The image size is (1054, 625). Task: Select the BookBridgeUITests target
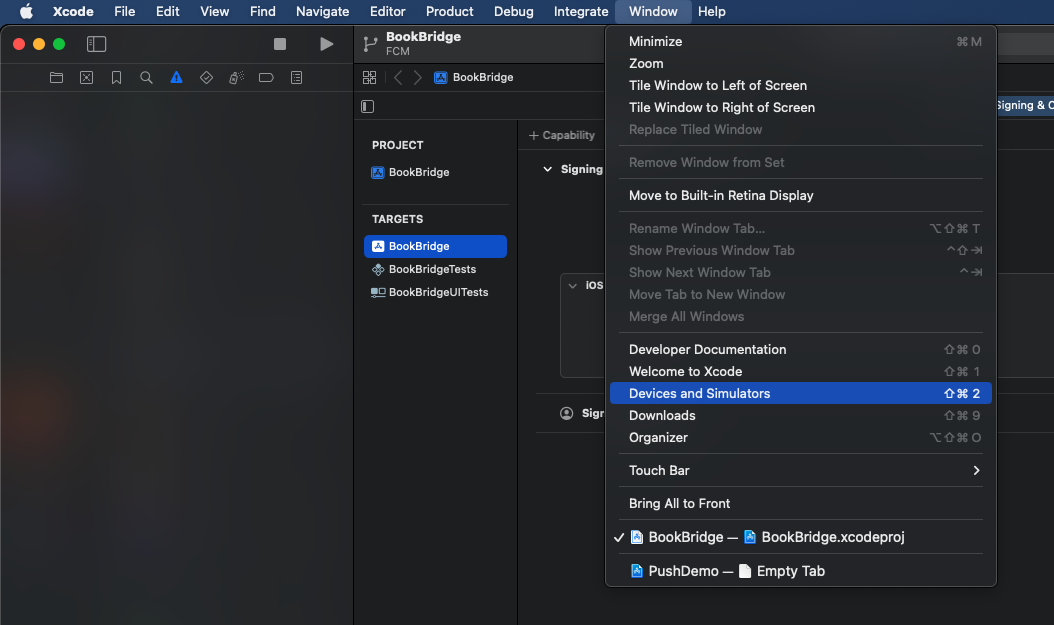[437, 292]
